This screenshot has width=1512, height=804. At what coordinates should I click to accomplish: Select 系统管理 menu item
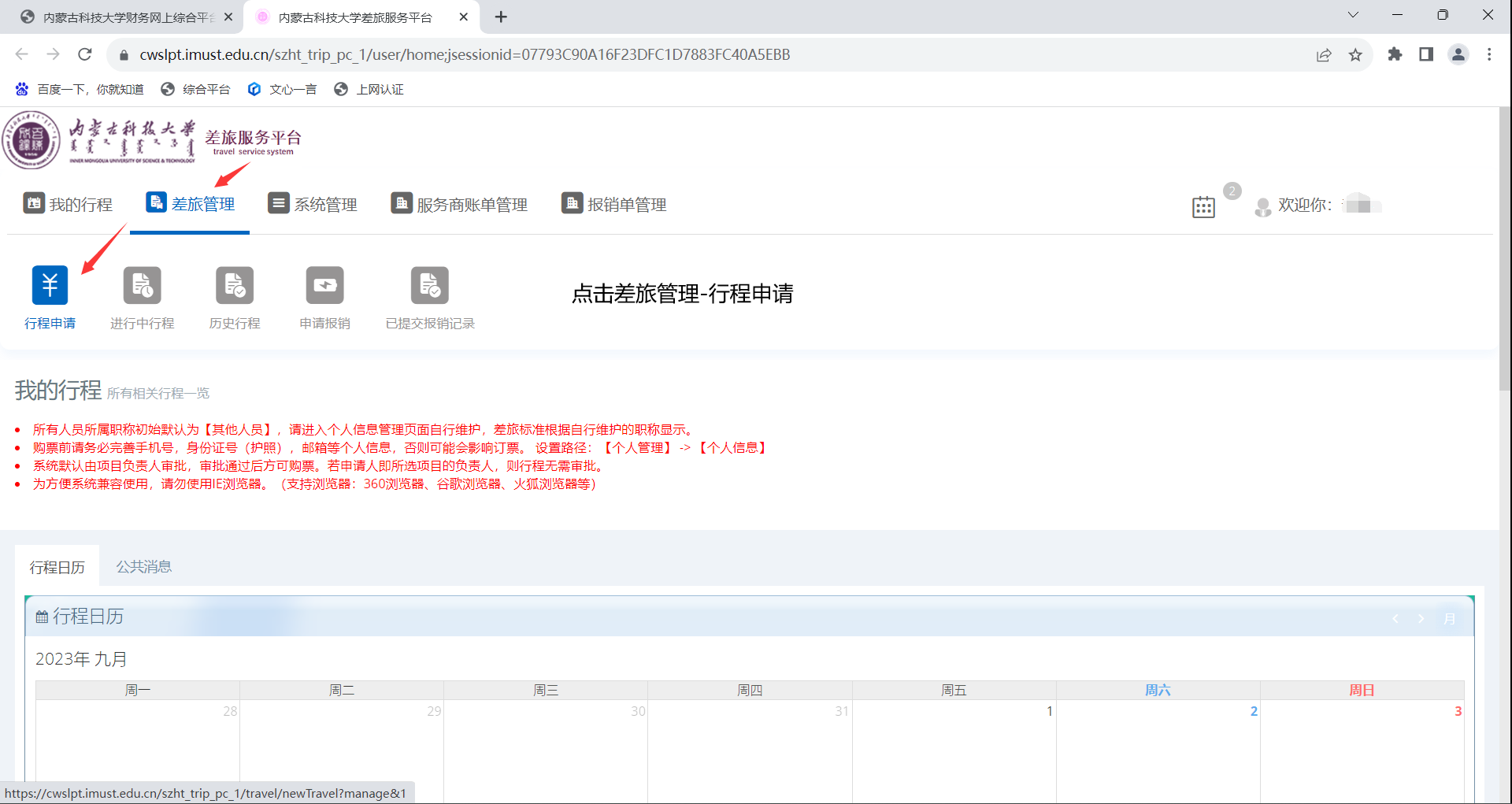[313, 205]
